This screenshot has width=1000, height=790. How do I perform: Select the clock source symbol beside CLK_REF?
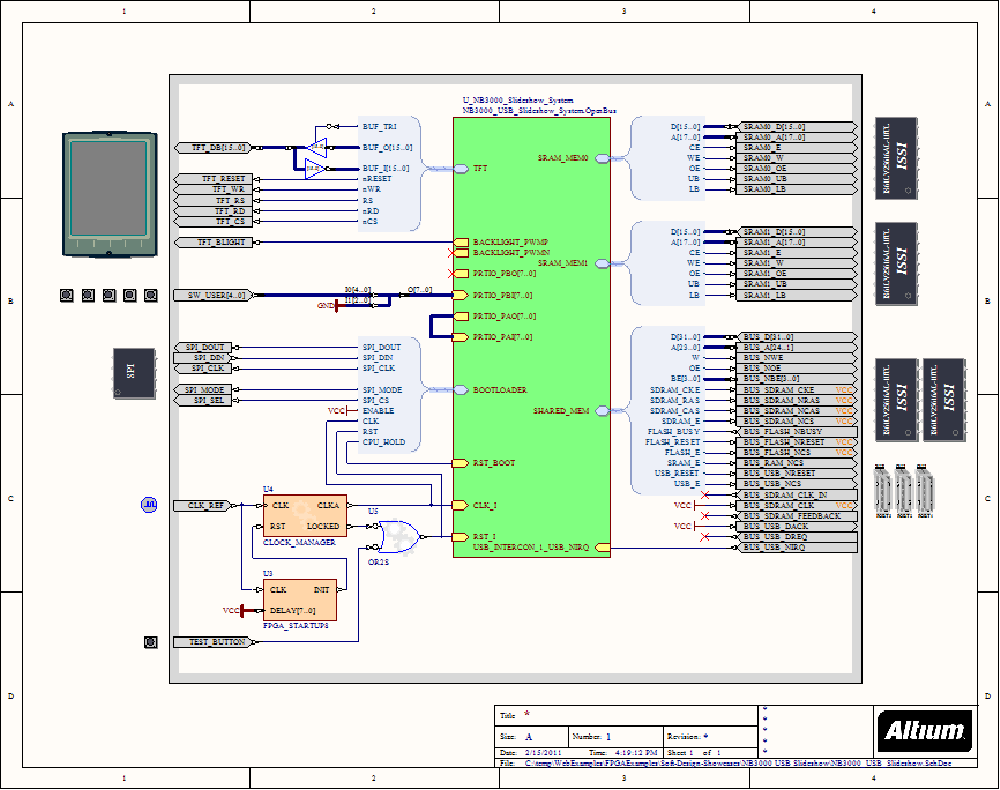point(149,505)
